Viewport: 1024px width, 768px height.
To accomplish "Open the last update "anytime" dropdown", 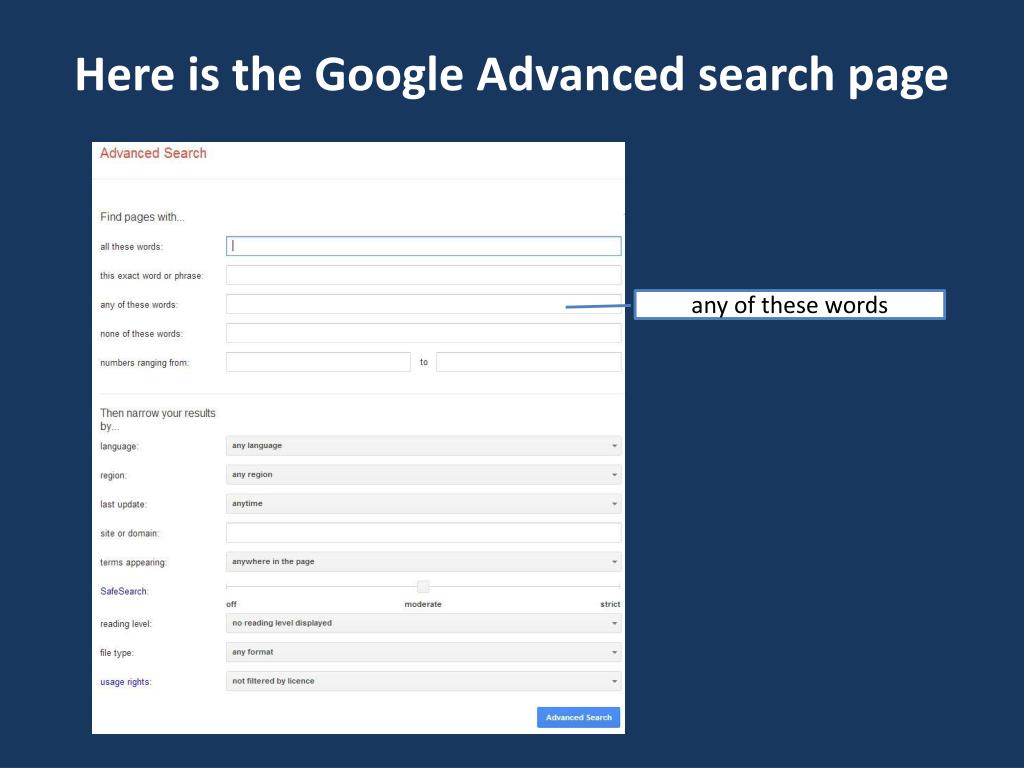I will 423,504.
